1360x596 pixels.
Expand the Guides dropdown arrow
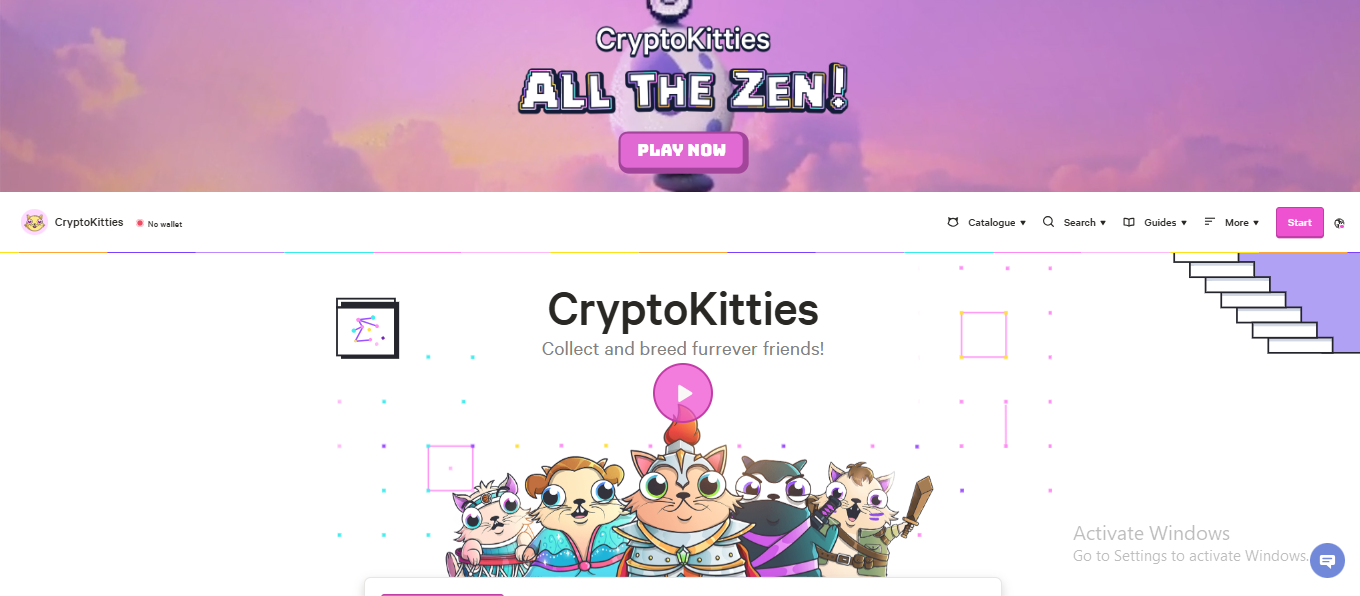pos(1184,223)
